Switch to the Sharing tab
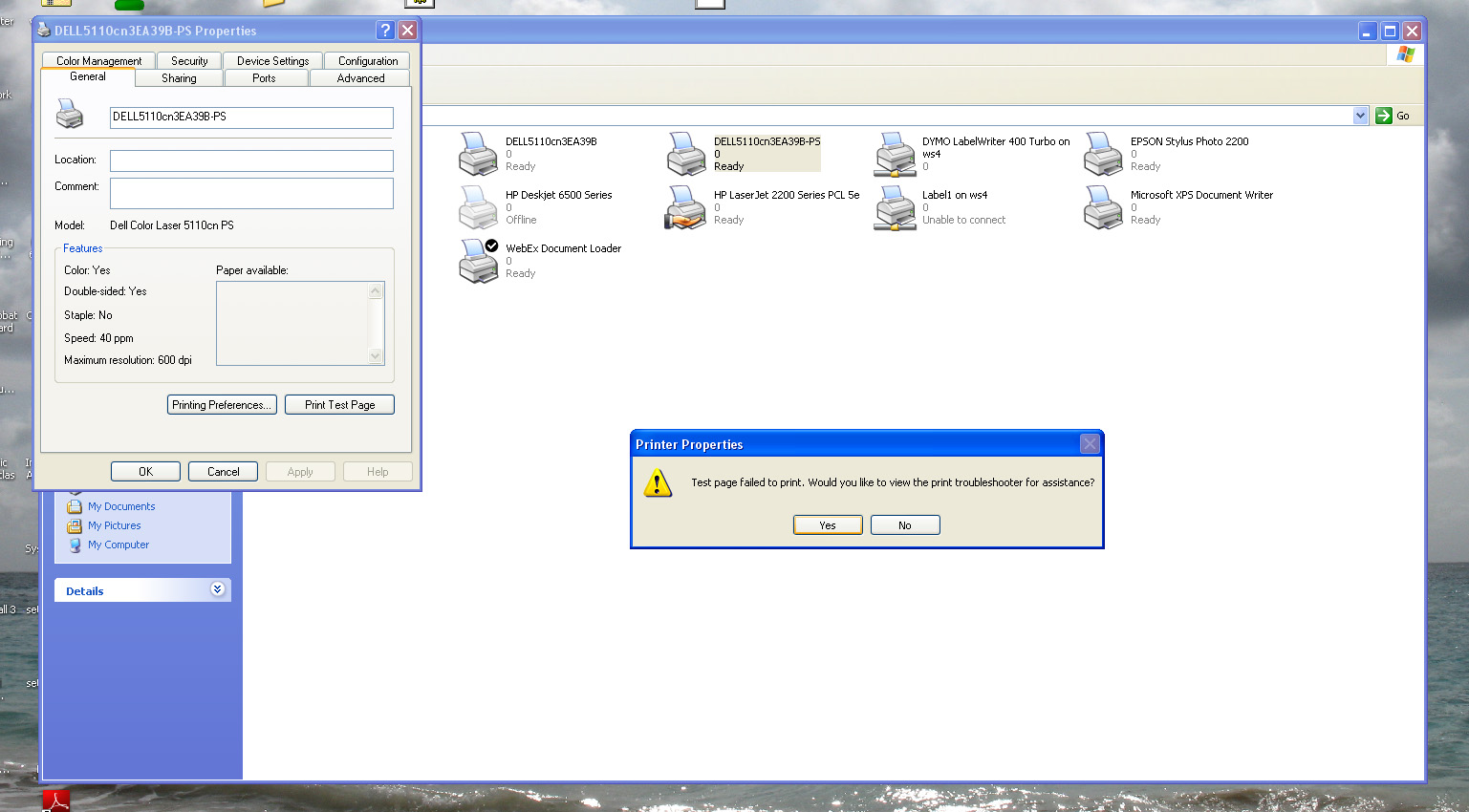Screen dimensions: 1469x812 179,78
